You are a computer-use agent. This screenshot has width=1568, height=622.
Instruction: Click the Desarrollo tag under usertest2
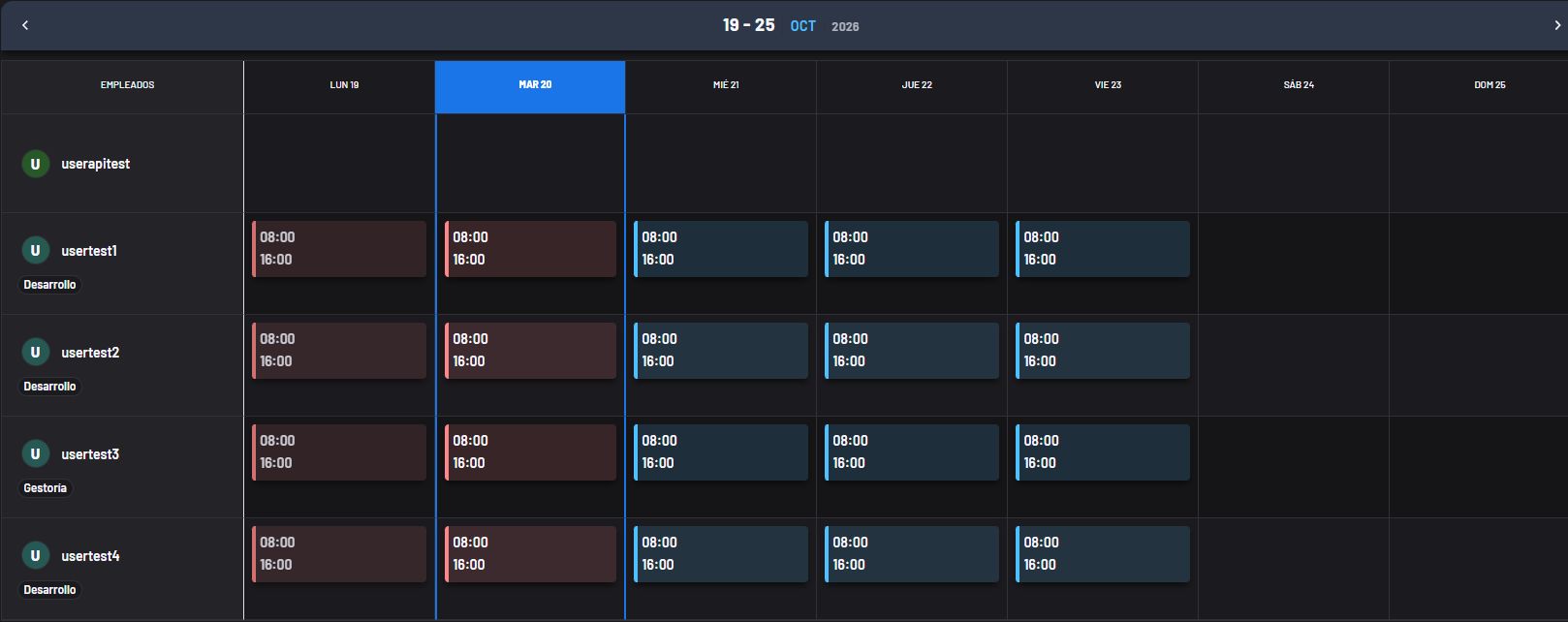tap(49, 387)
